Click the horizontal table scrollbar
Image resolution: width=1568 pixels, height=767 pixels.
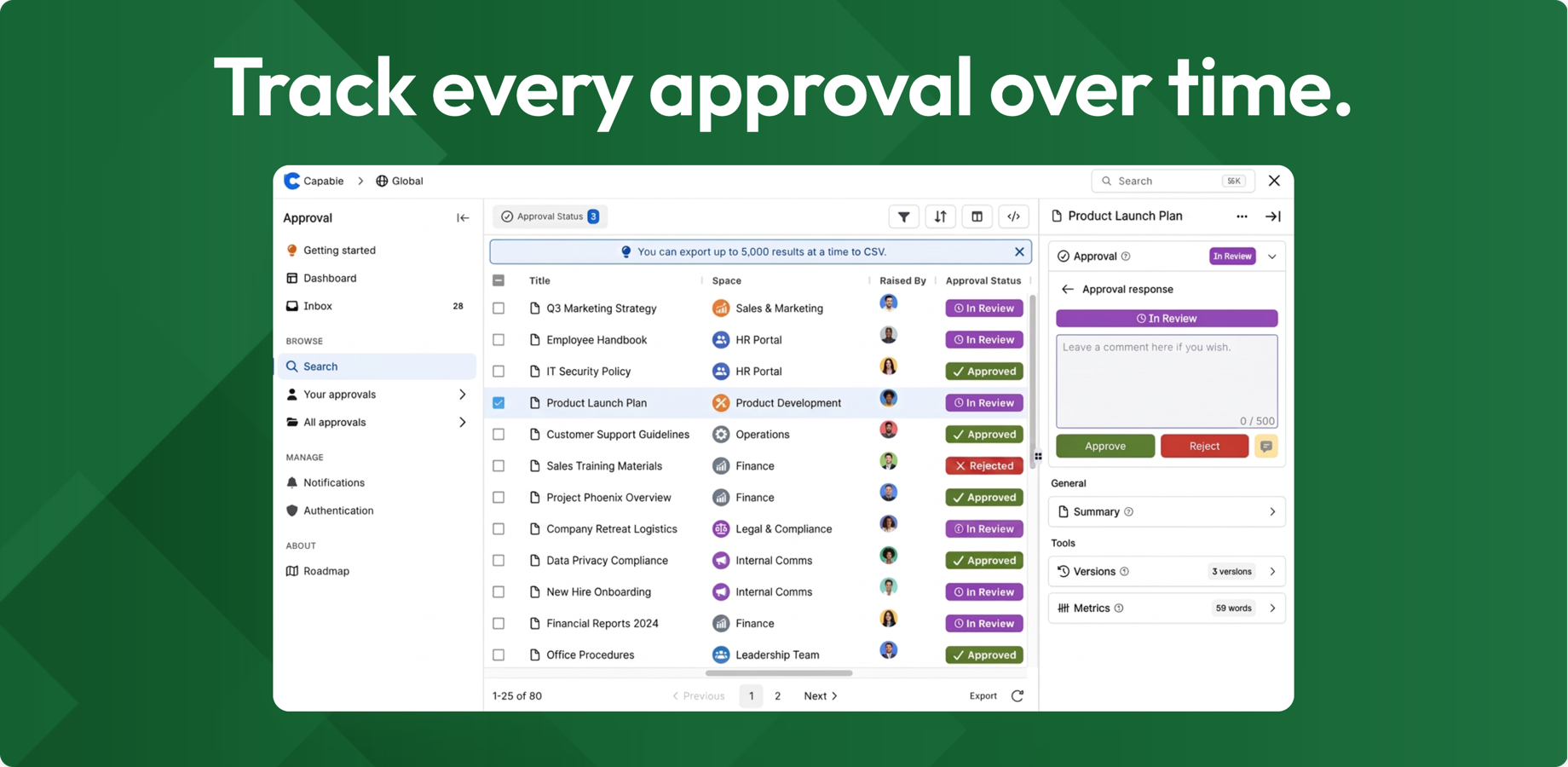(x=779, y=673)
